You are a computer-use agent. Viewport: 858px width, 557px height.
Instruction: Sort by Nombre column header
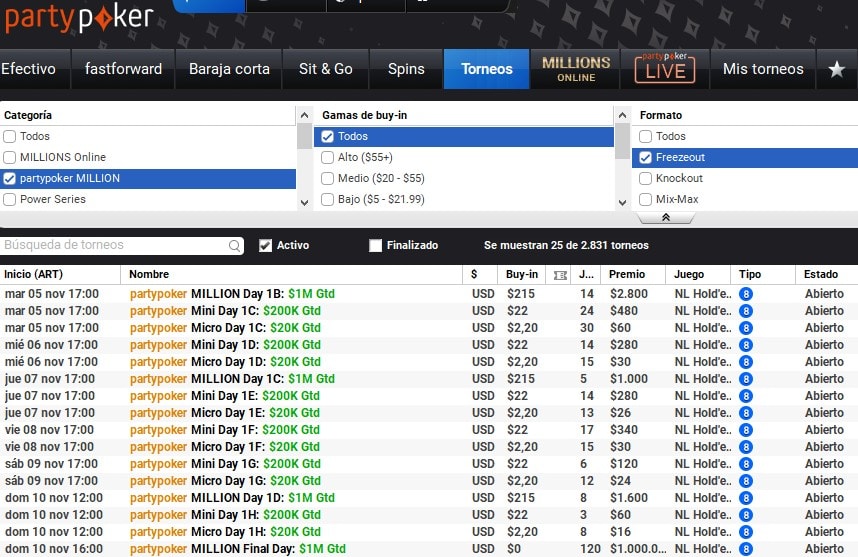(x=292, y=275)
